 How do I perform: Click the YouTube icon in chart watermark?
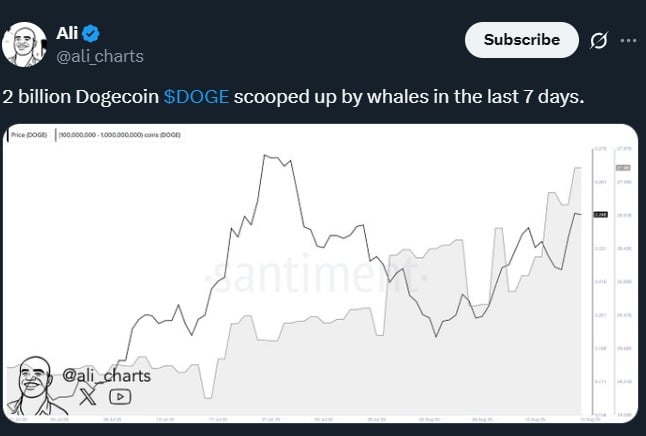click(x=119, y=396)
